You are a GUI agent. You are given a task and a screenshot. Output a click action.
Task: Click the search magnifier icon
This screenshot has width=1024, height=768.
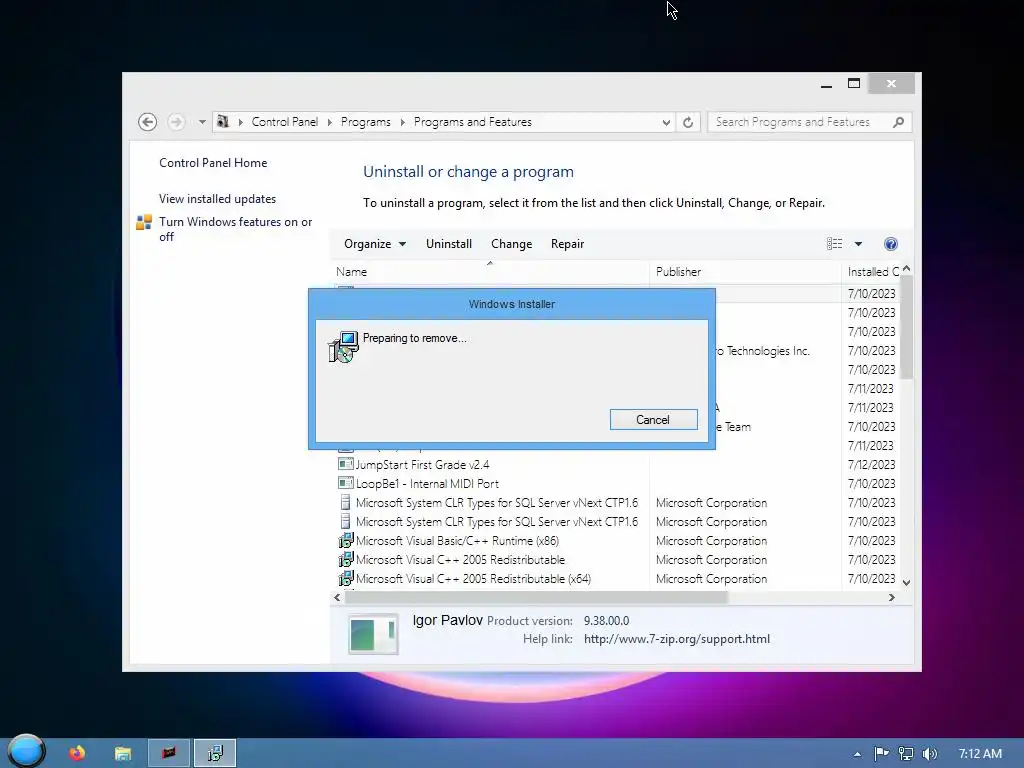[899, 122]
